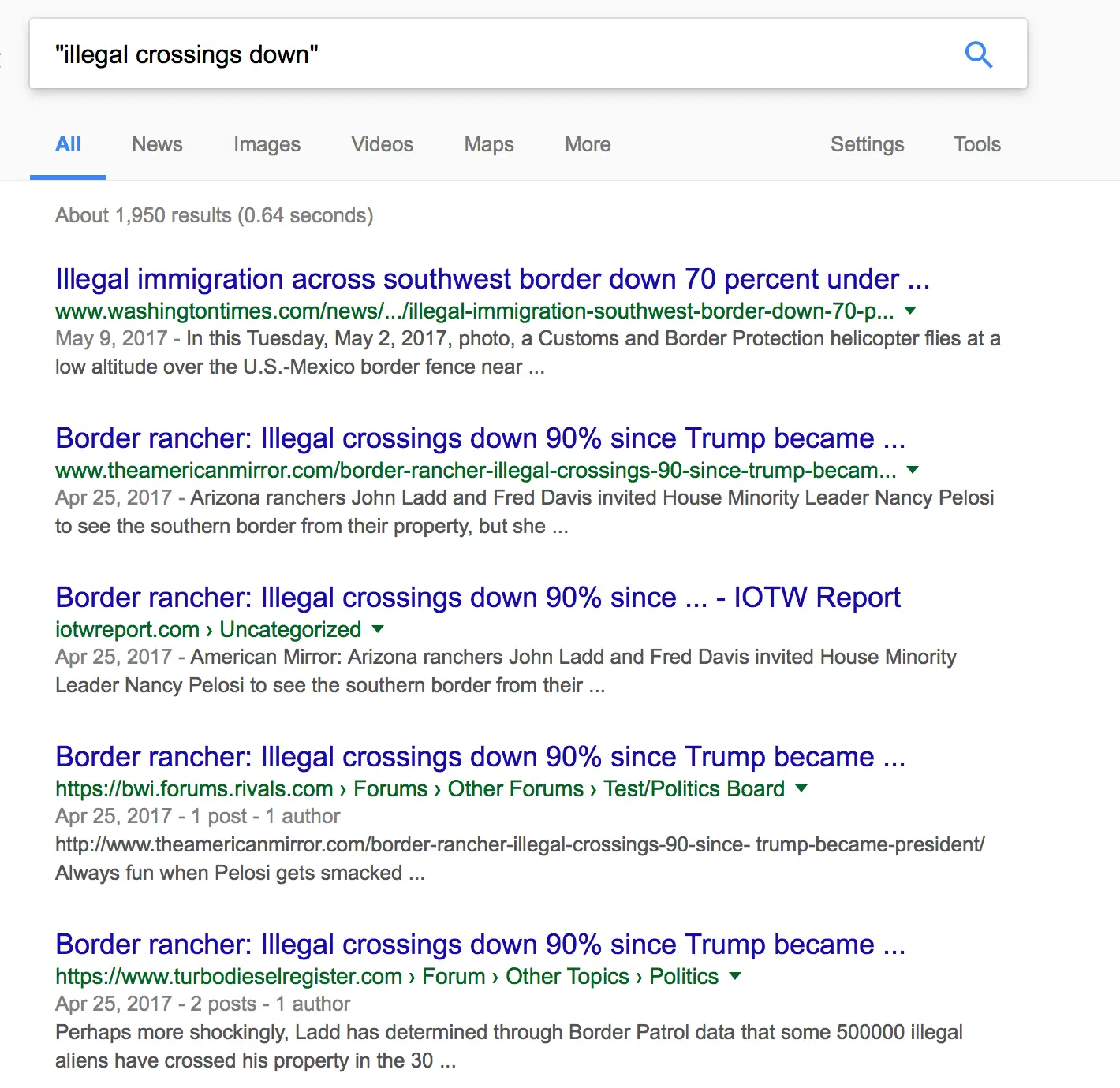Open Washington Times illegal immigration result
The image size is (1120, 1088).
tap(492, 279)
